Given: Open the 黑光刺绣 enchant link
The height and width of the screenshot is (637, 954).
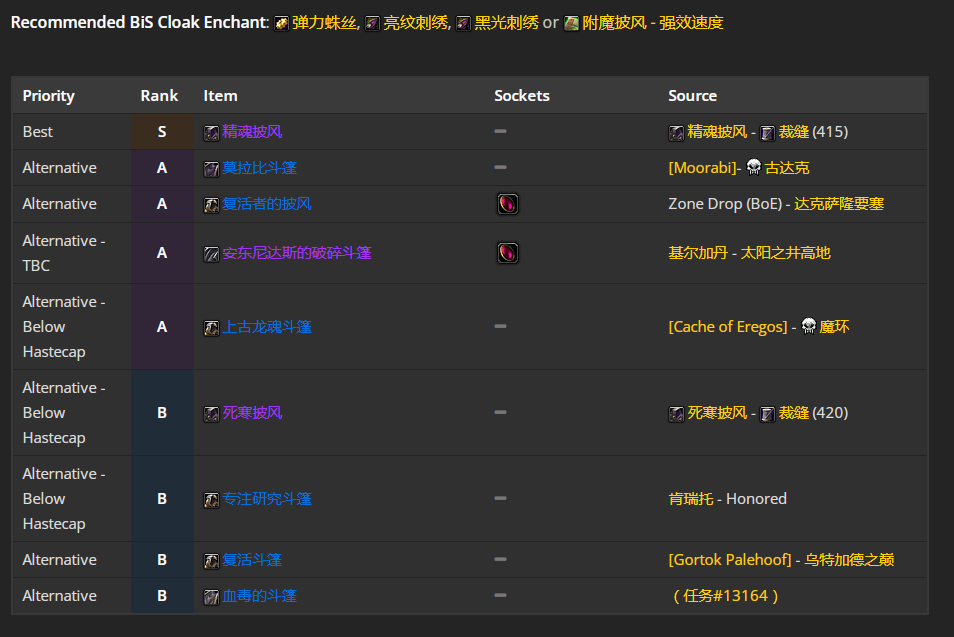Looking at the screenshot, I should (506, 23).
